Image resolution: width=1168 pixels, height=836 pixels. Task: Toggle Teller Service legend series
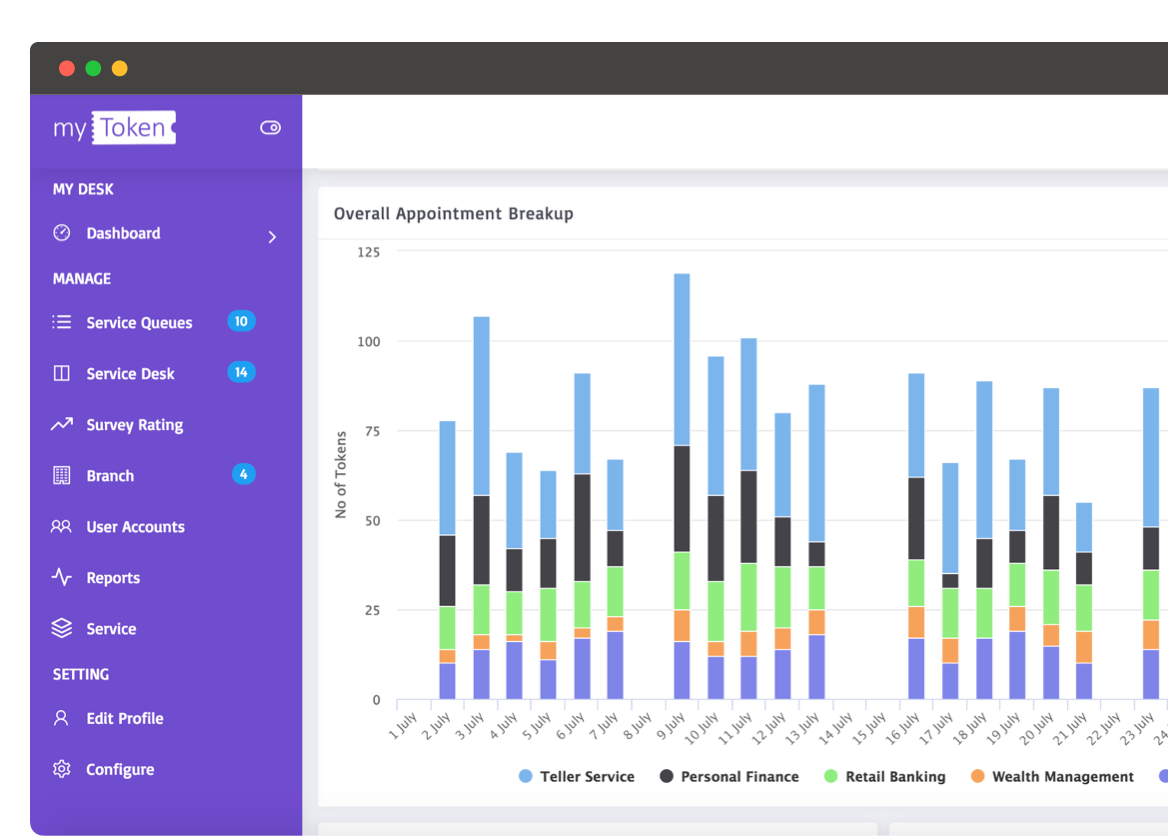coord(577,776)
